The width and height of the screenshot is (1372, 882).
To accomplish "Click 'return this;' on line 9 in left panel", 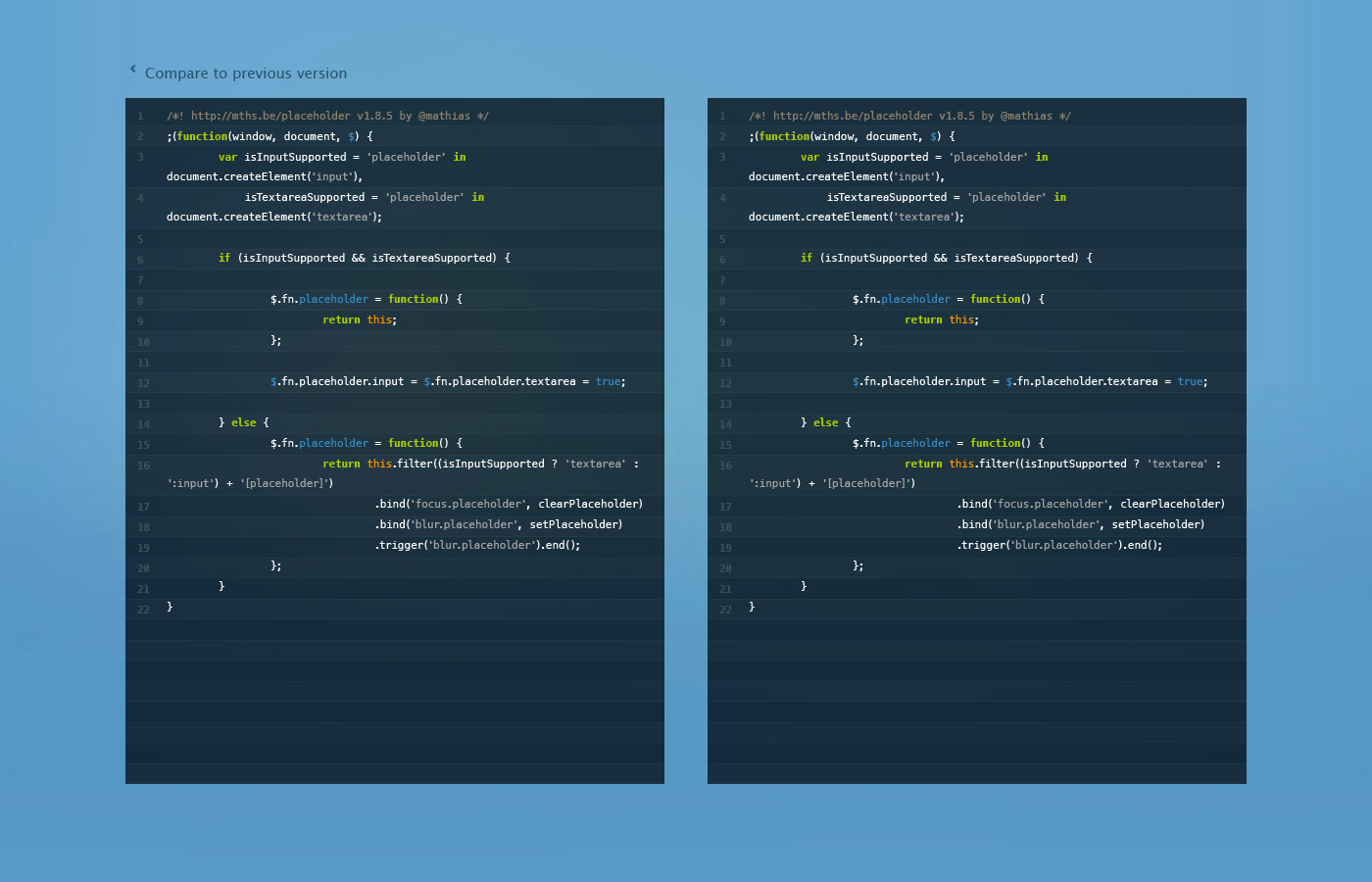I will pos(360,319).
